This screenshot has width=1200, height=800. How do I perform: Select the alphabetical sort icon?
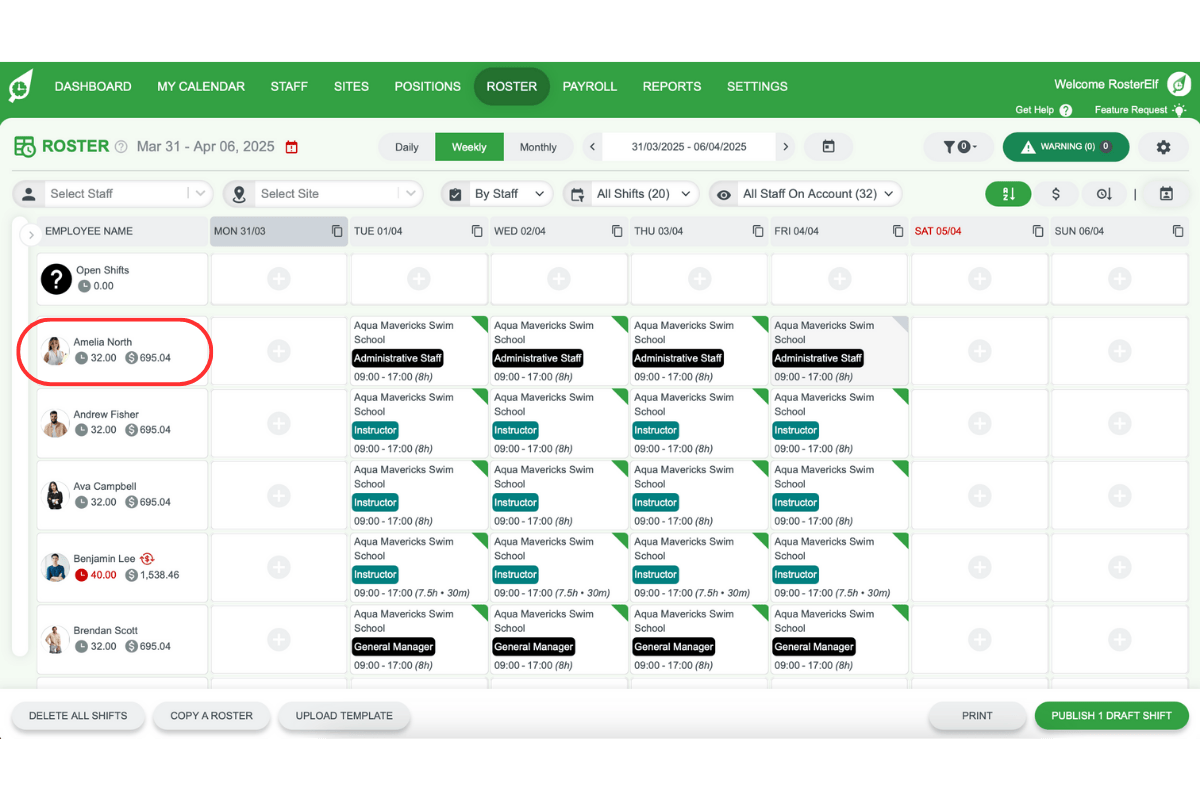pyautogui.click(x=1008, y=193)
